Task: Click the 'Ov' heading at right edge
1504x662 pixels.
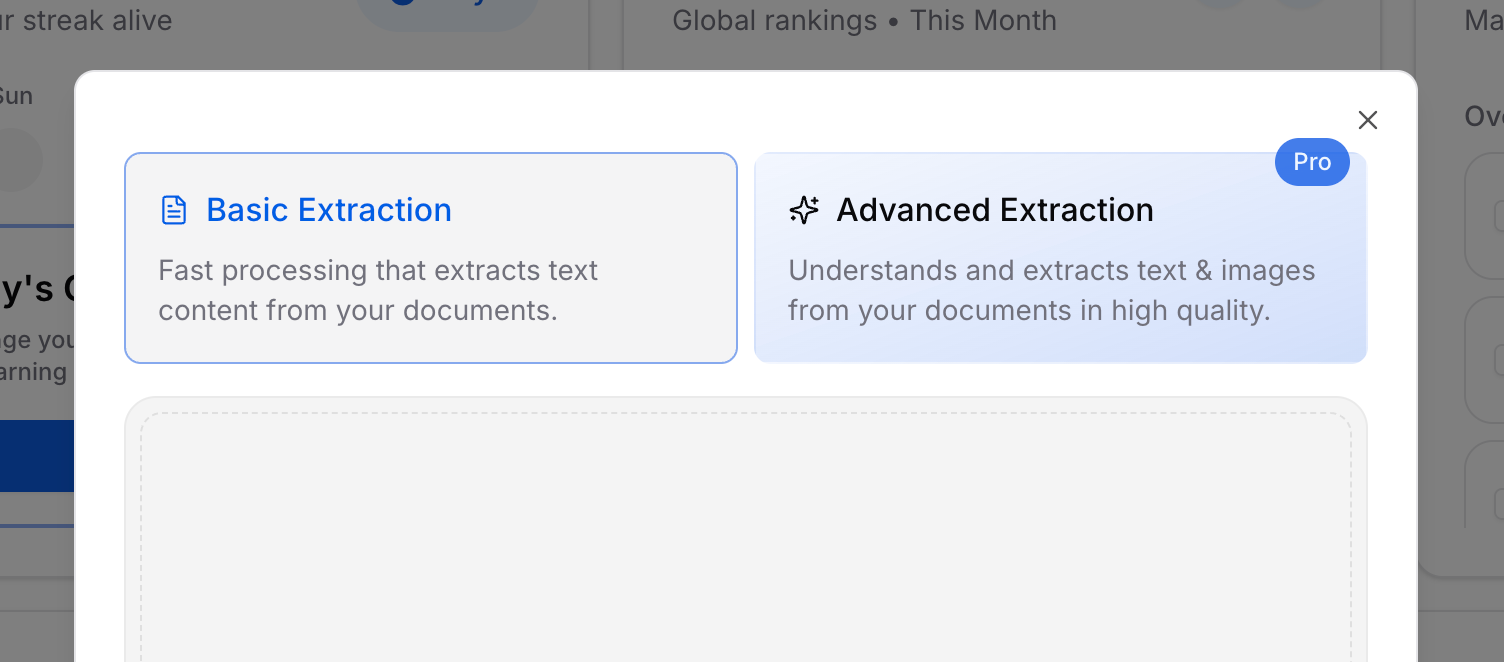Action: tap(1483, 116)
